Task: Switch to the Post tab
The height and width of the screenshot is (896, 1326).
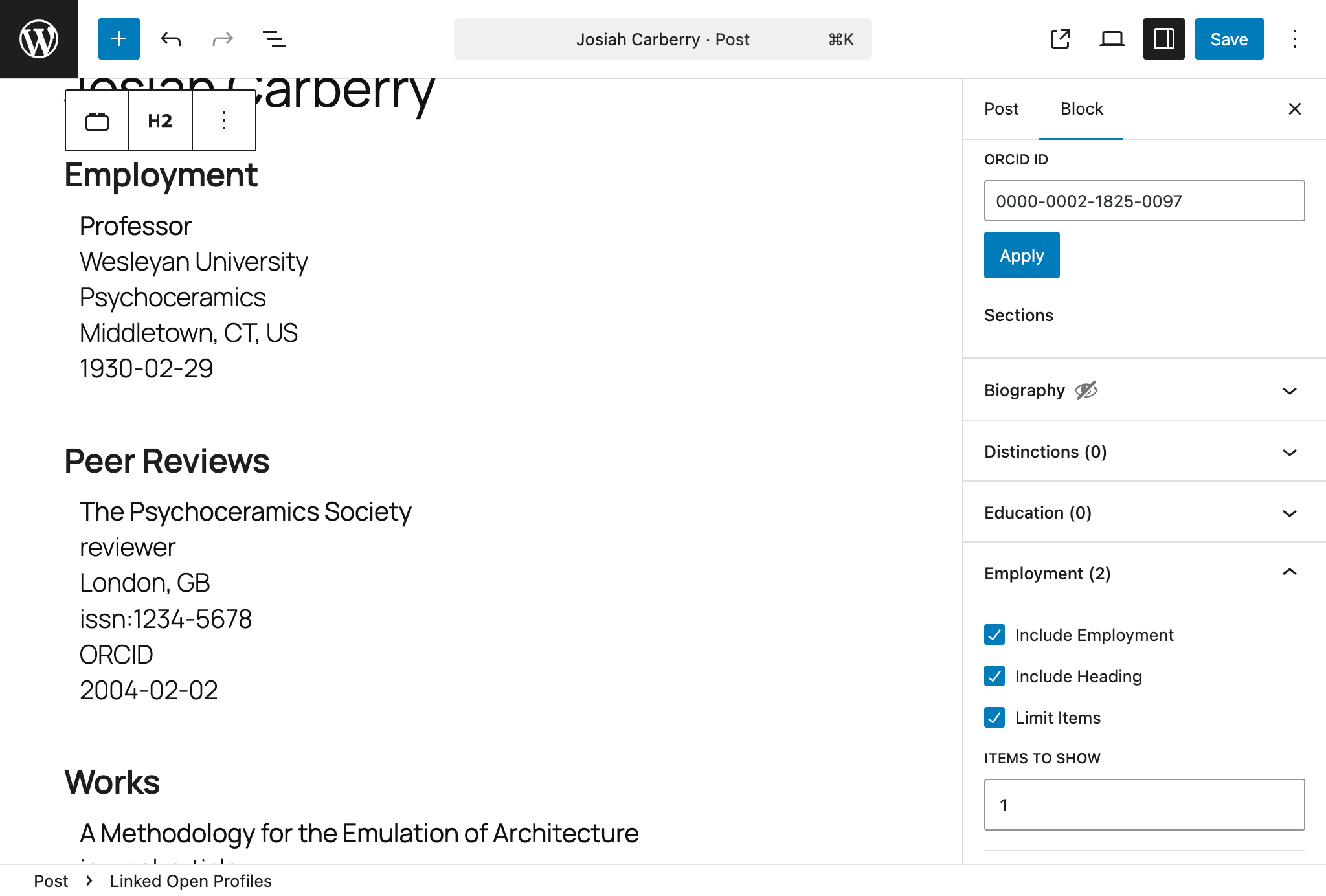Action: tap(1001, 109)
